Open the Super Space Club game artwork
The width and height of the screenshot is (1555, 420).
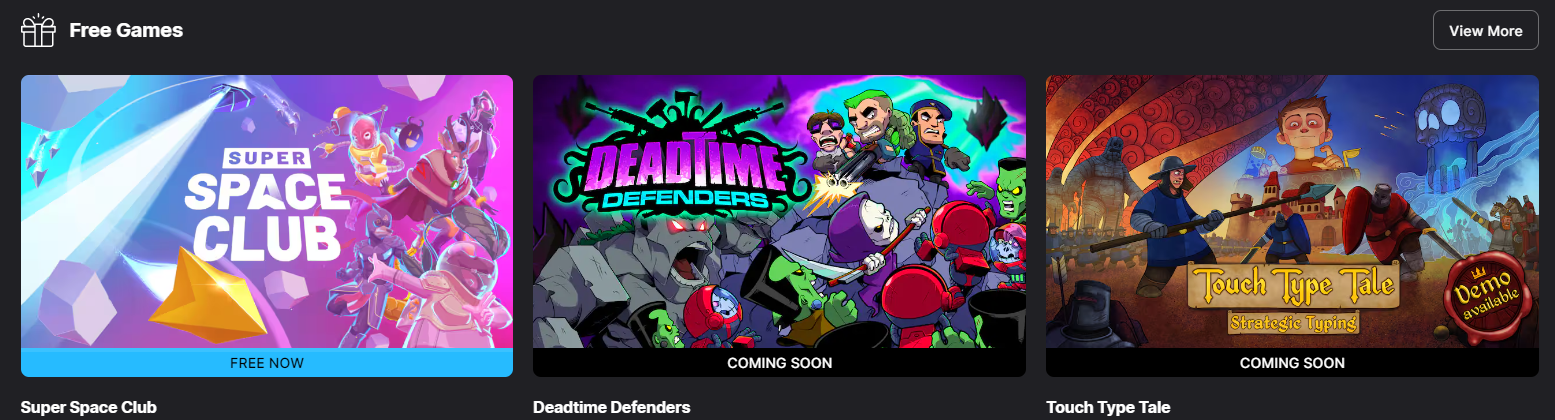267,212
